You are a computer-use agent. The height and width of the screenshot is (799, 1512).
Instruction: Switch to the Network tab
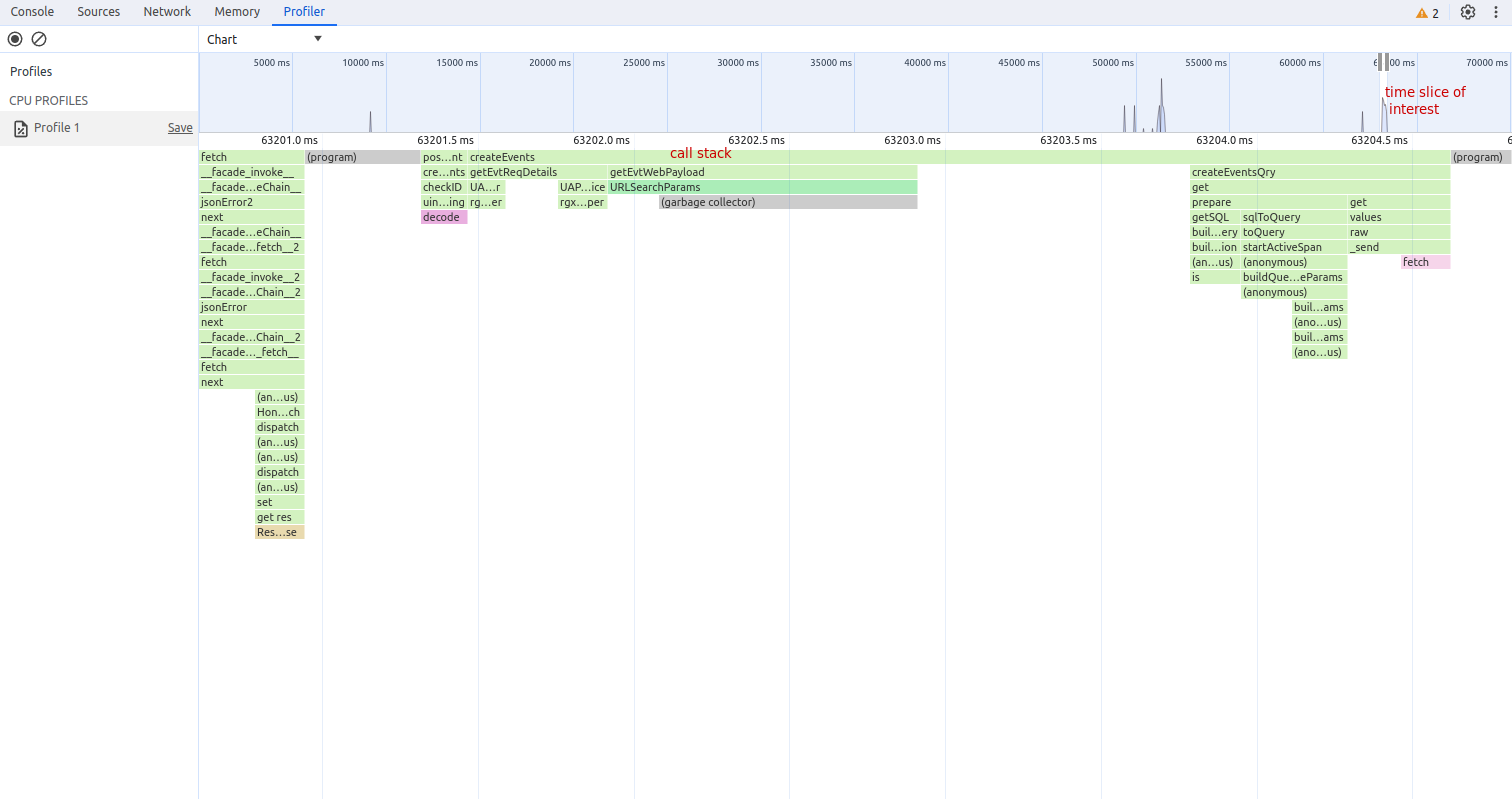[x=166, y=11]
